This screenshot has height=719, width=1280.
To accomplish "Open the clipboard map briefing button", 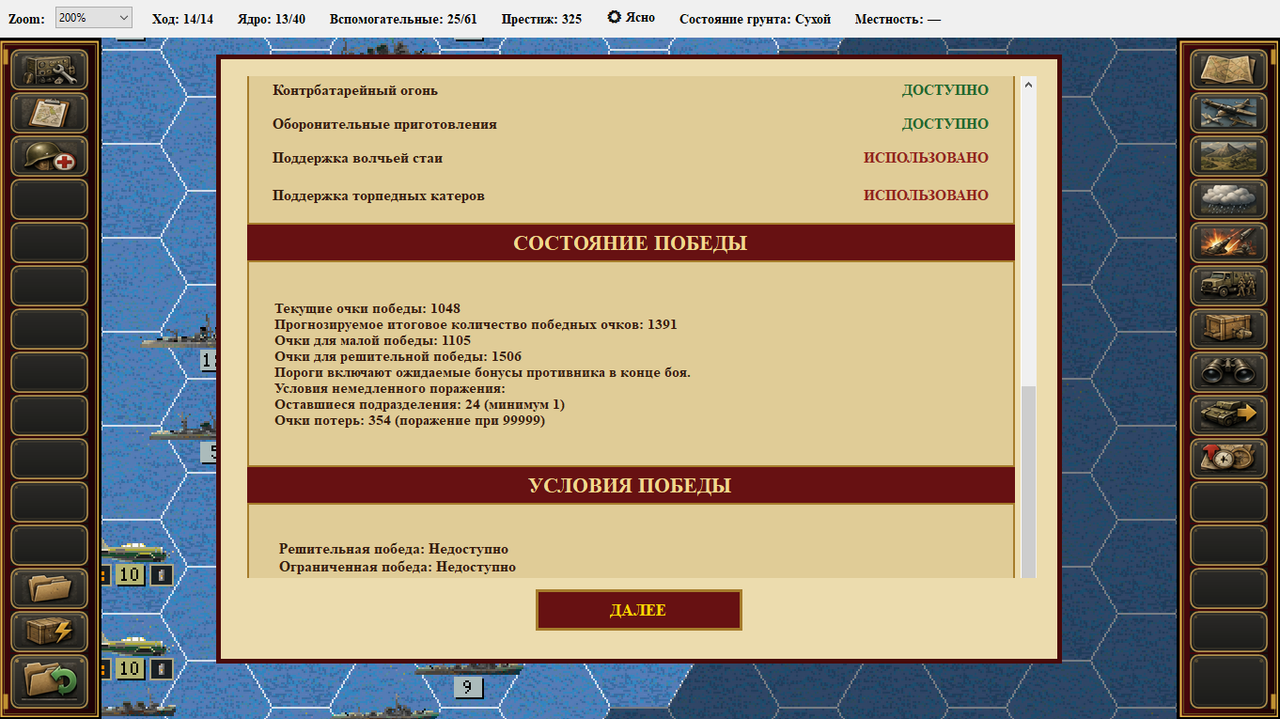I will tap(49, 113).
